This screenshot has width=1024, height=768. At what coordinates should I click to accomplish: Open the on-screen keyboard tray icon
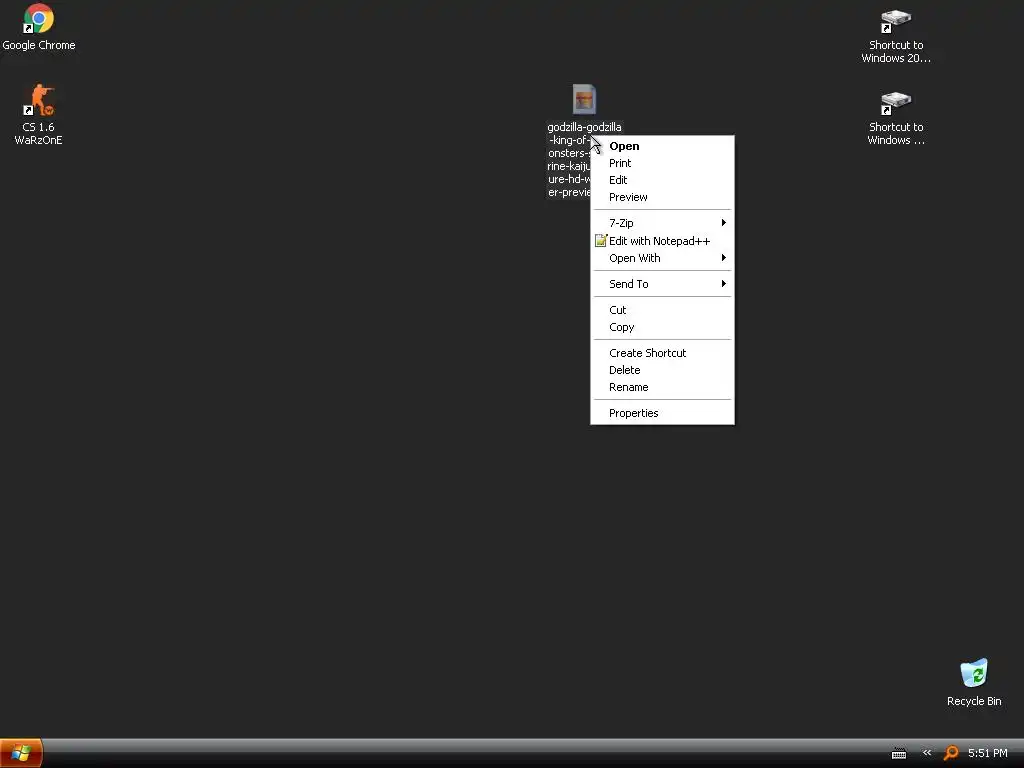[899, 754]
